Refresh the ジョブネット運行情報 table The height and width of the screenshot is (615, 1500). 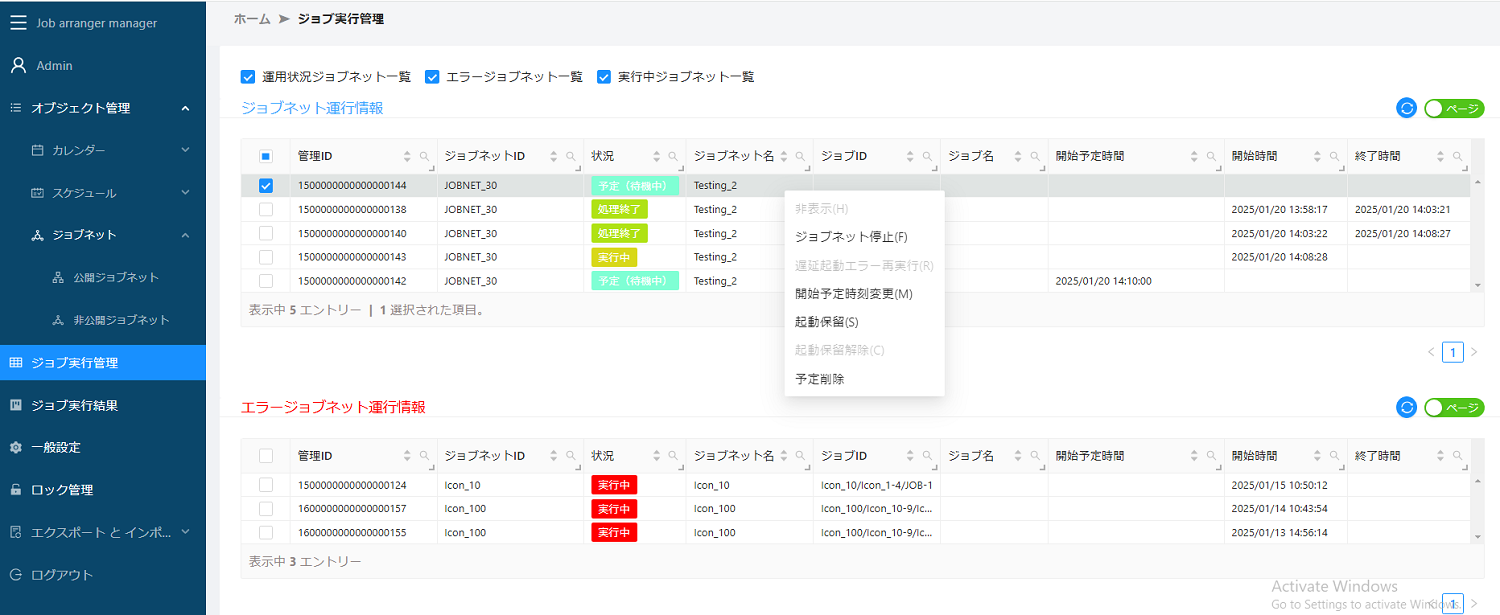point(1406,107)
